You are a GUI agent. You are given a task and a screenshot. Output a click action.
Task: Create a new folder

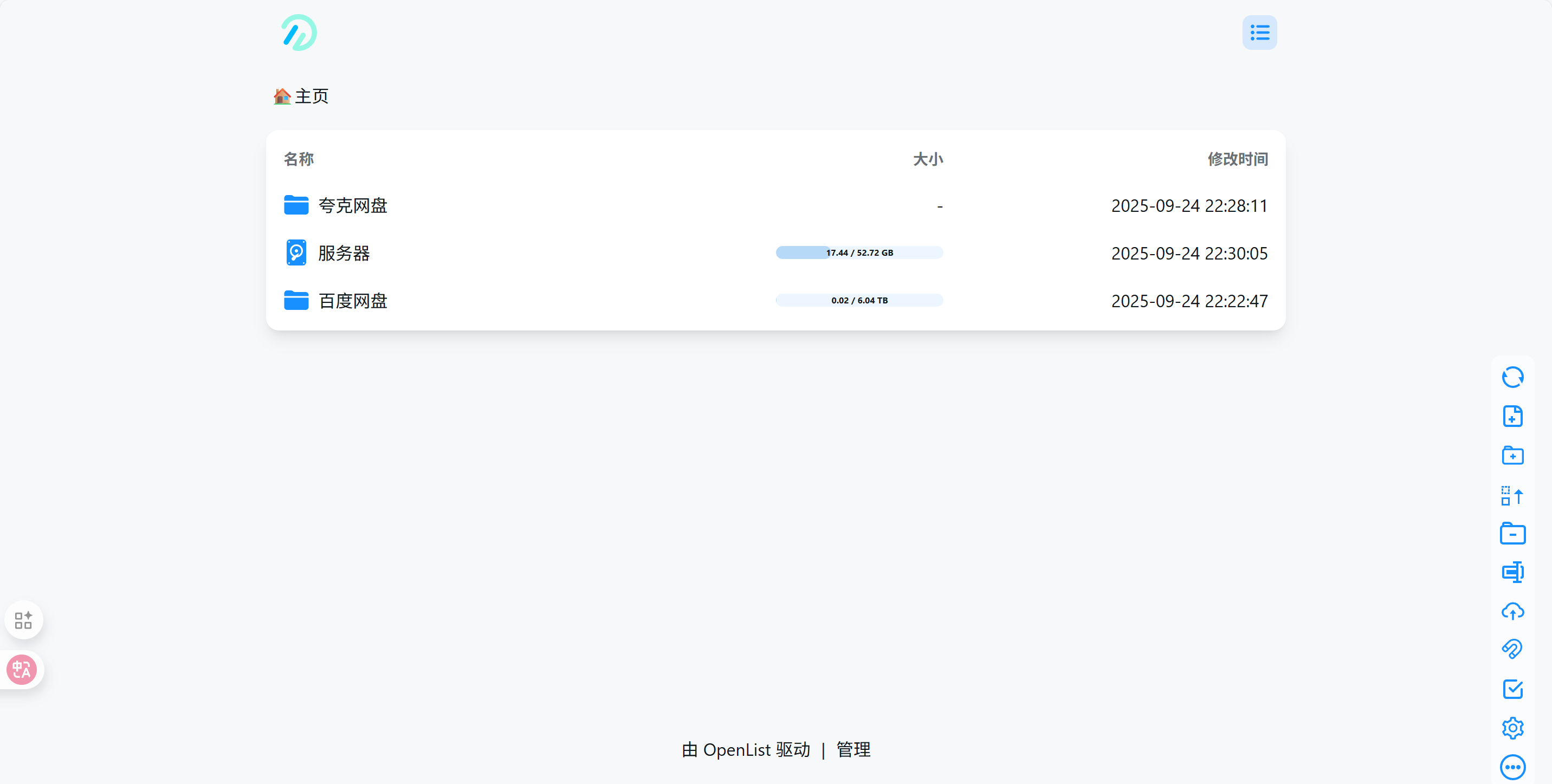tap(1512, 456)
